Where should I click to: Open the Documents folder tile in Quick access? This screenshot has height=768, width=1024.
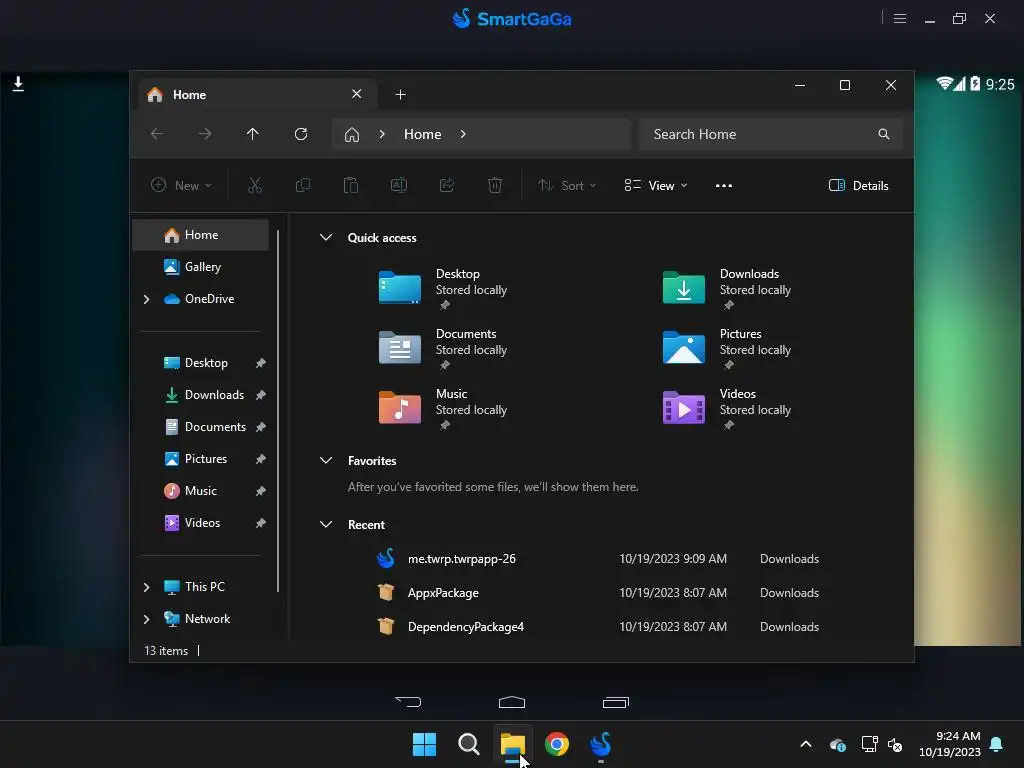pos(444,348)
